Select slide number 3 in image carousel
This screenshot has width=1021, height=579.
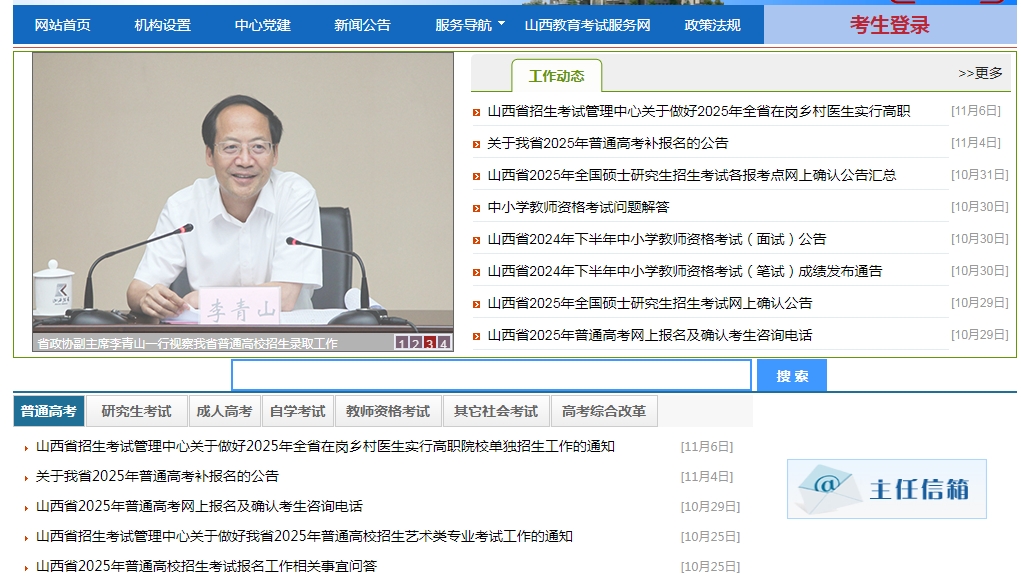(429, 344)
